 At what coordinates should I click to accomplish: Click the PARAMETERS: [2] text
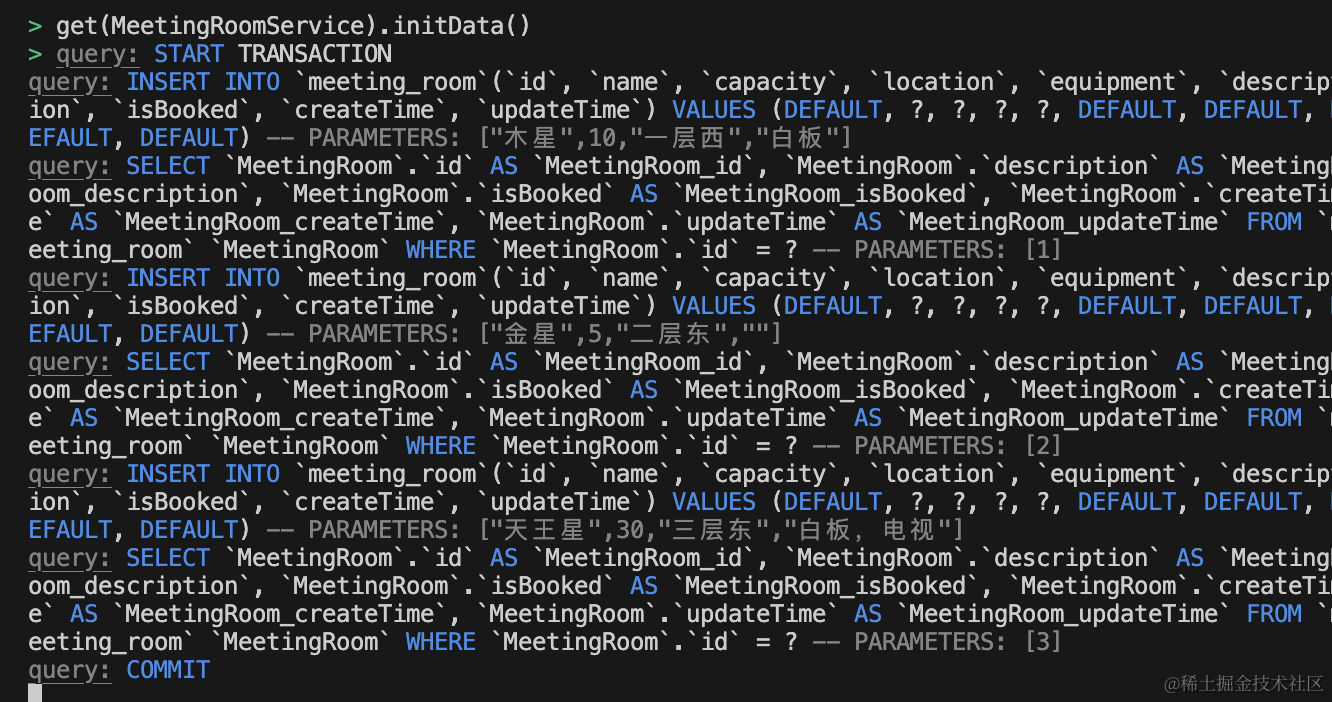coord(957,446)
